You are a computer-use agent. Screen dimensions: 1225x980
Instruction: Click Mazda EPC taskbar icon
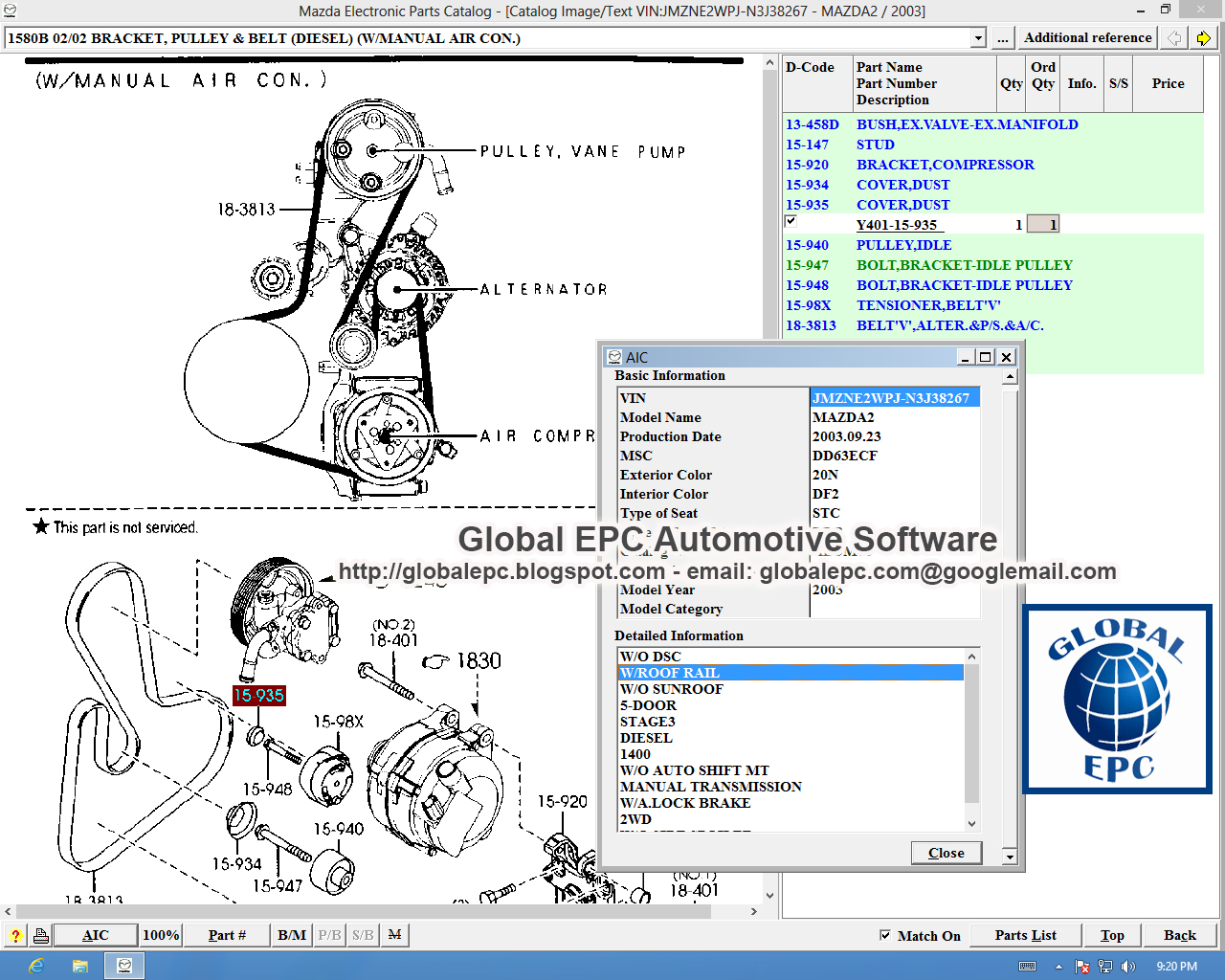(x=124, y=966)
